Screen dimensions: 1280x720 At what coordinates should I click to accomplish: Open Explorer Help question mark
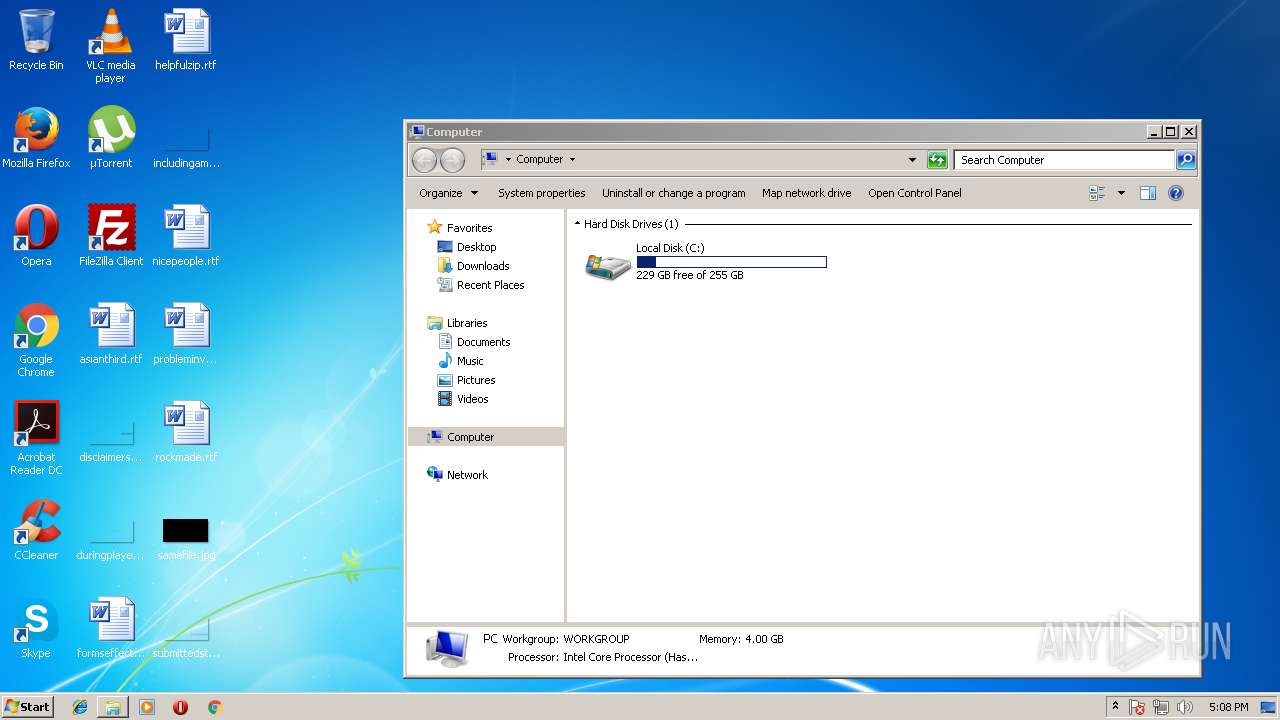click(1176, 193)
